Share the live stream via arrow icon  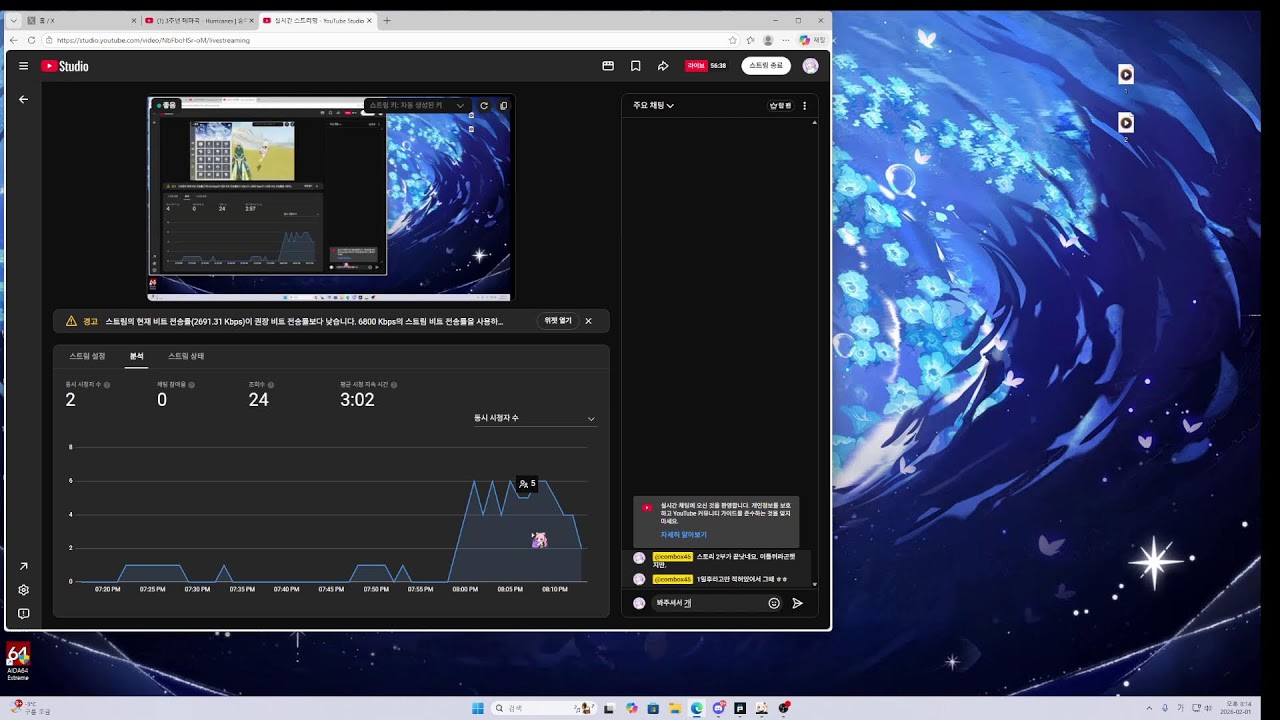point(663,66)
